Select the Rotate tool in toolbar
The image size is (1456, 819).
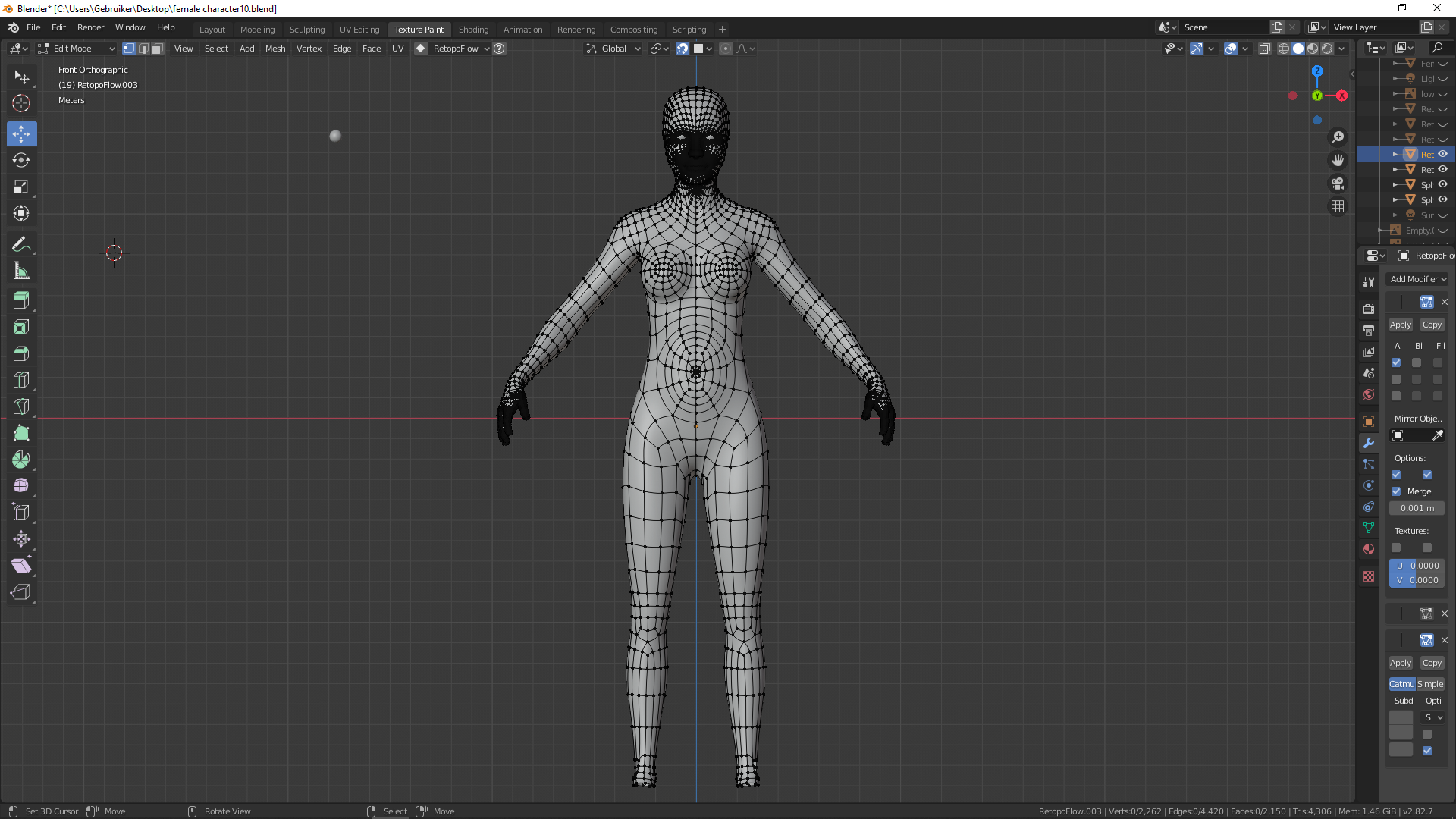[21, 160]
